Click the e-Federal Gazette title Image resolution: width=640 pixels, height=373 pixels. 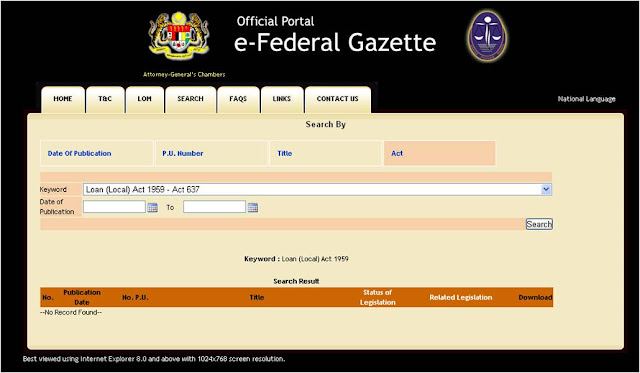coord(335,42)
